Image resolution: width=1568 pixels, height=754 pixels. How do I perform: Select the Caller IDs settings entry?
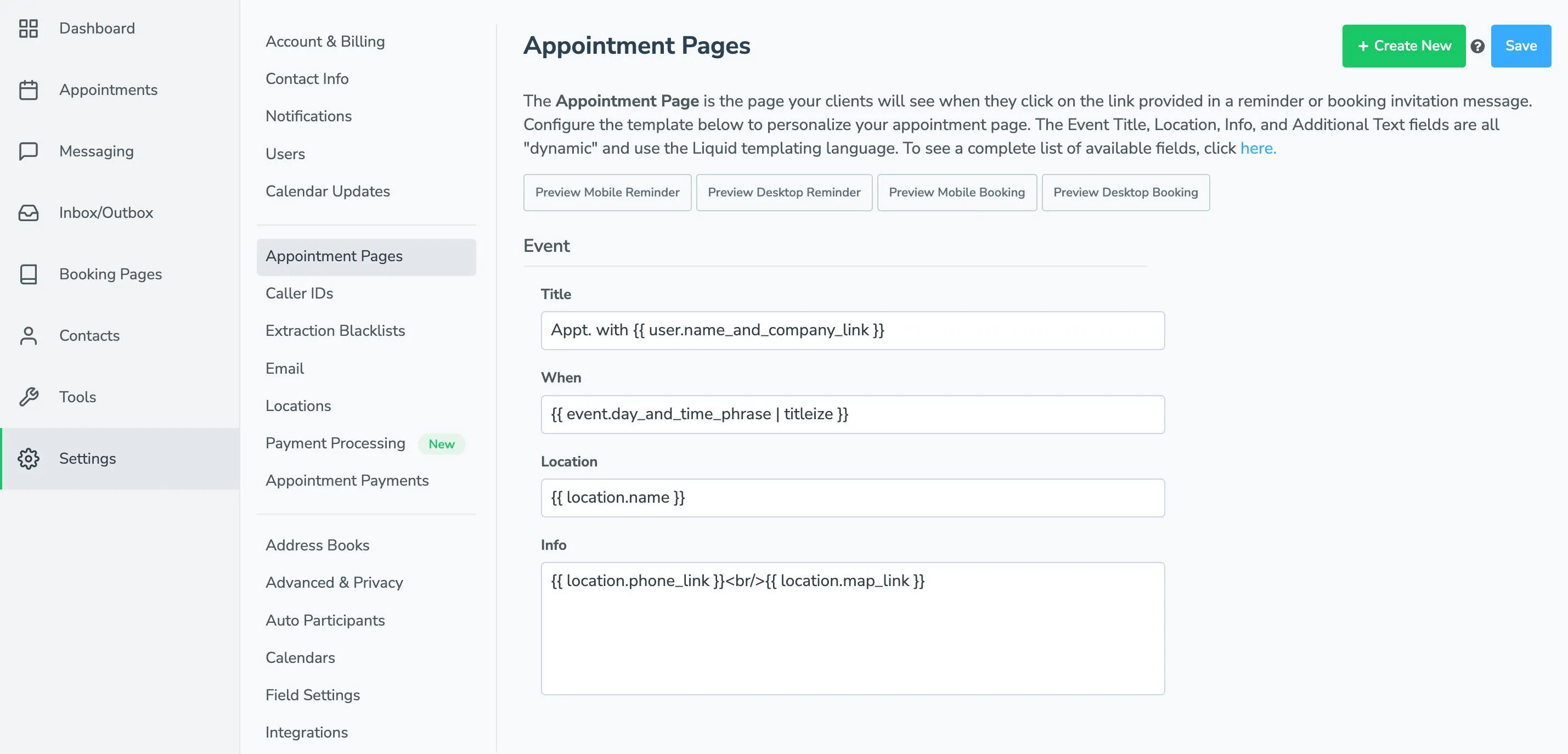[x=299, y=293]
